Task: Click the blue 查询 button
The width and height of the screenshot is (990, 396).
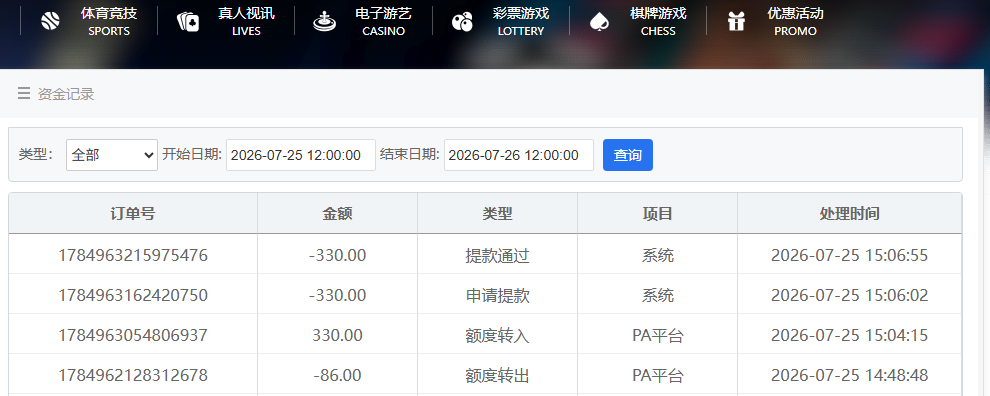Action: (x=628, y=155)
